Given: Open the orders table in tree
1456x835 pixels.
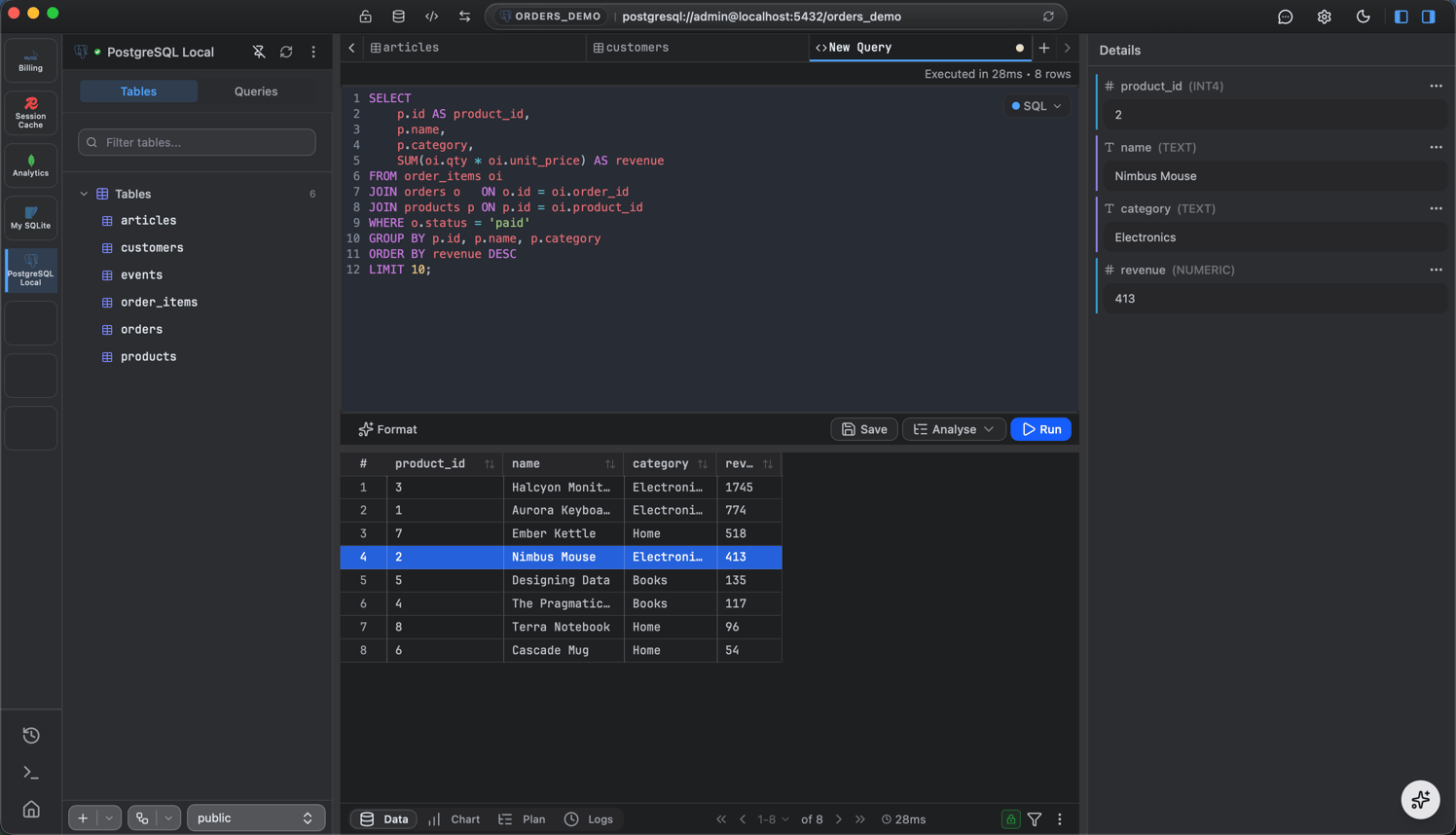Looking at the screenshot, I should pos(141,330).
